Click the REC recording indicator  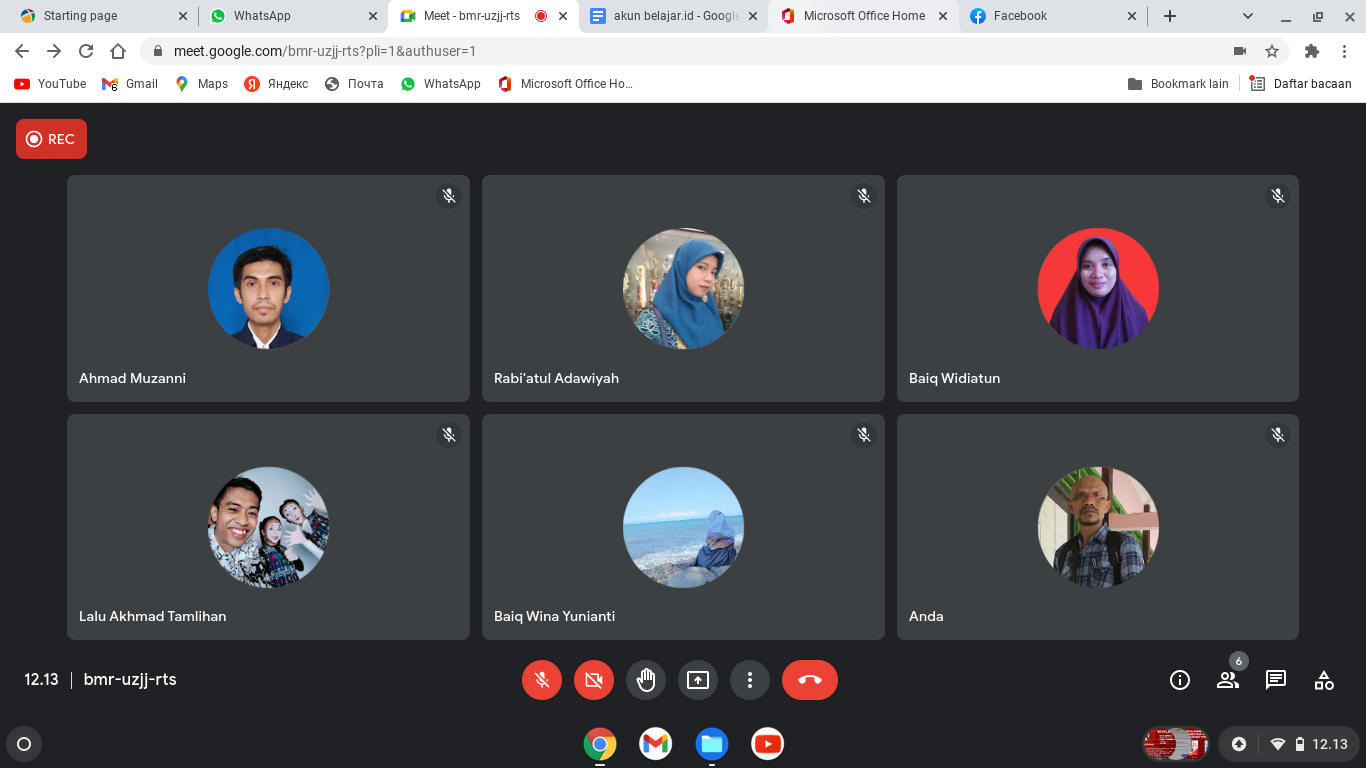click(x=51, y=139)
